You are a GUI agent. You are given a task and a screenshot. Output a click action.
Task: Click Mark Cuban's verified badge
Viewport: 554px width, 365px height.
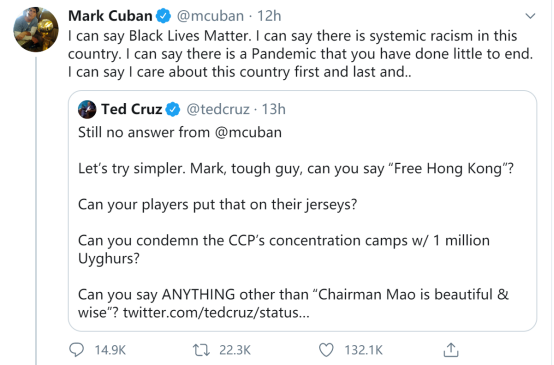164,16
